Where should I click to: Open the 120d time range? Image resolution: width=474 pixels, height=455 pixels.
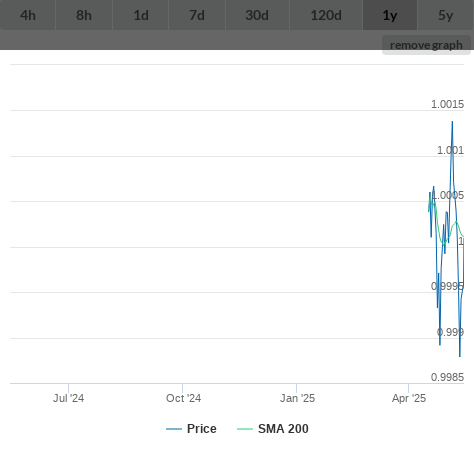coord(326,15)
